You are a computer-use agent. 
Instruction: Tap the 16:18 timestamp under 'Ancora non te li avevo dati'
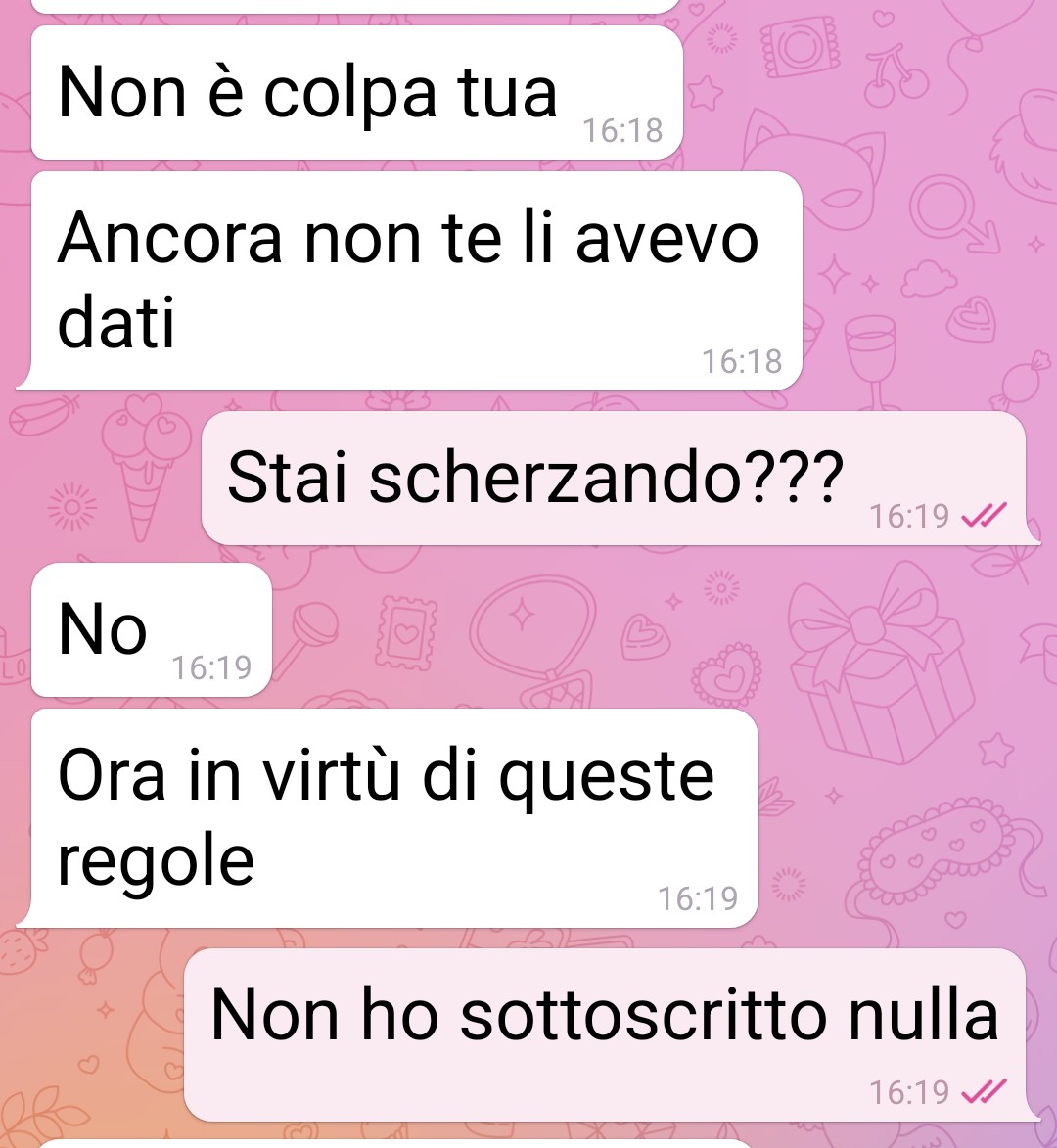[742, 362]
